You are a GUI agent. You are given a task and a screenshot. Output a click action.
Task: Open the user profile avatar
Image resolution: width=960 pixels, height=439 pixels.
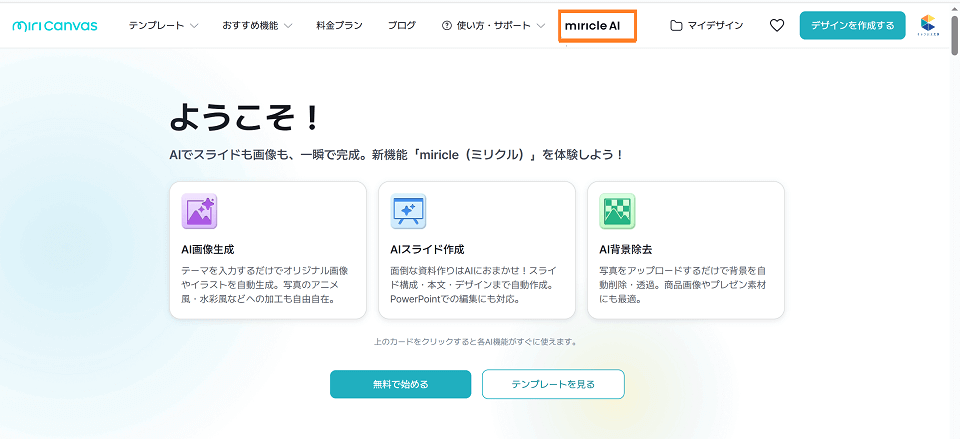pos(928,25)
